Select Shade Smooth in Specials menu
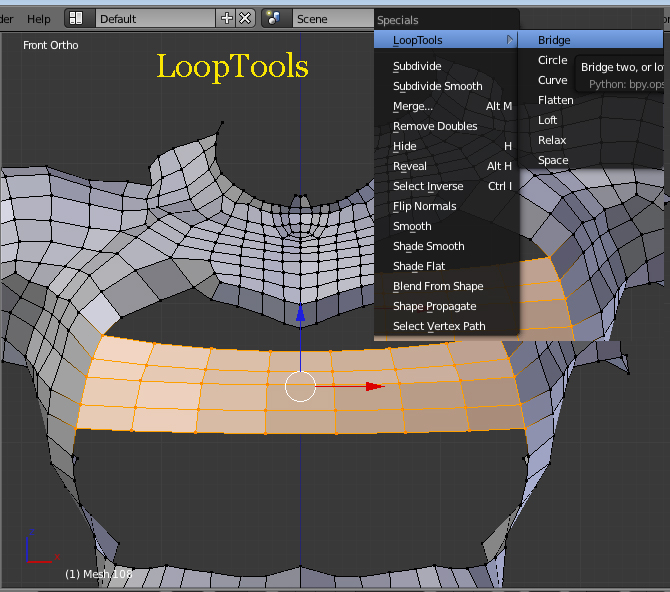Image resolution: width=670 pixels, height=592 pixels. 446,247
